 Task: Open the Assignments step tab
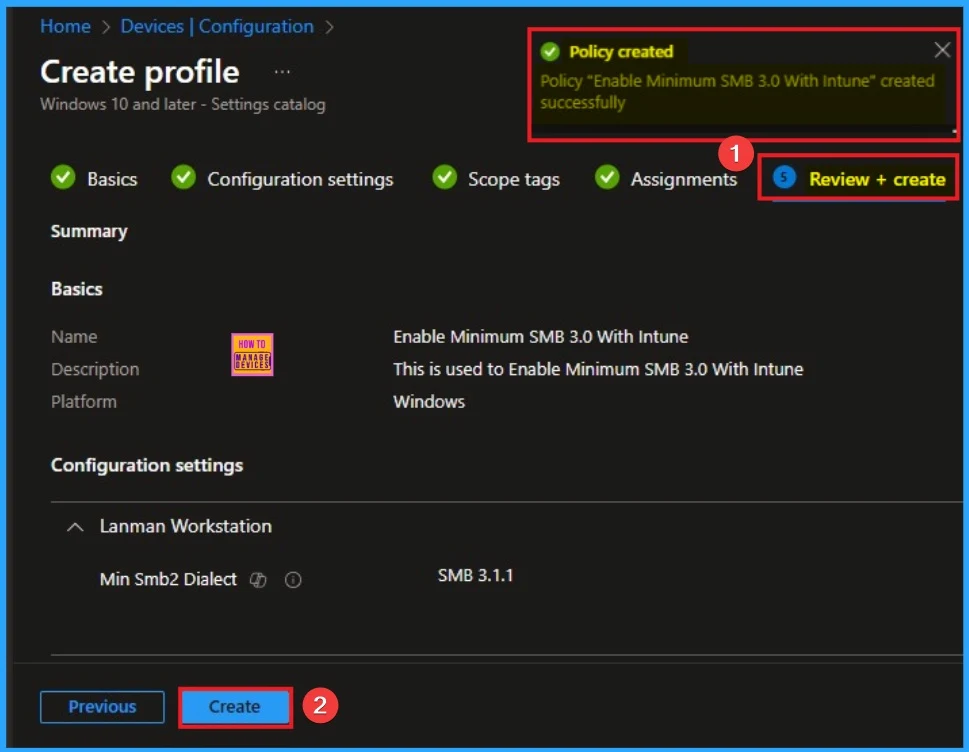coord(683,179)
